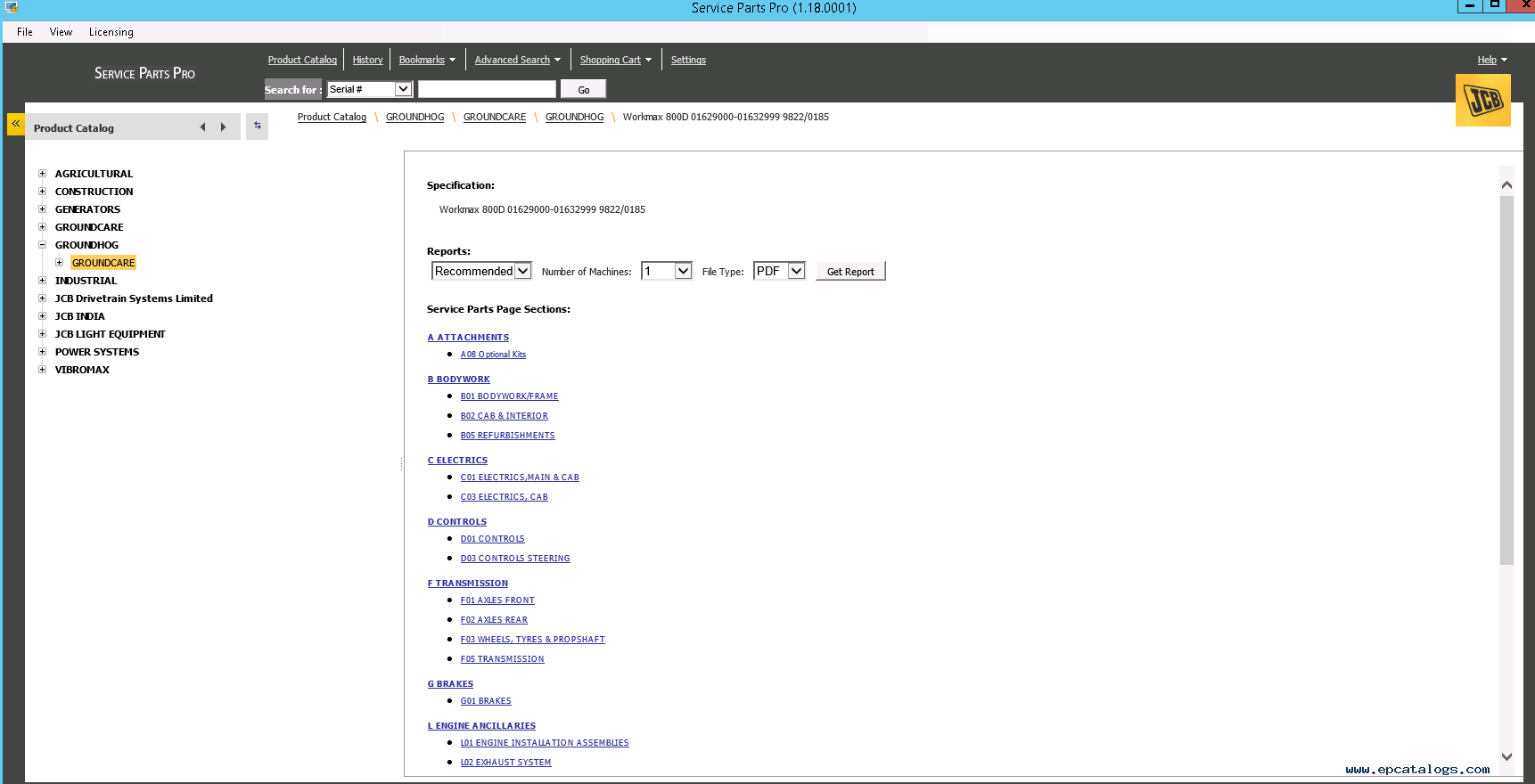Viewport: 1535px width, 784px height.
Task: Open the File menu
Action: pos(25,32)
